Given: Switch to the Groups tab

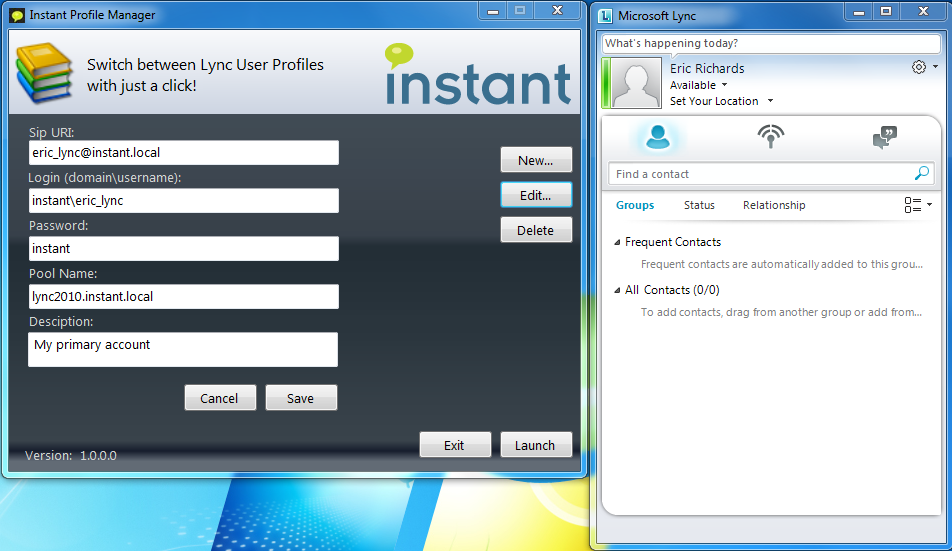Looking at the screenshot, I should tap(635, 205).
